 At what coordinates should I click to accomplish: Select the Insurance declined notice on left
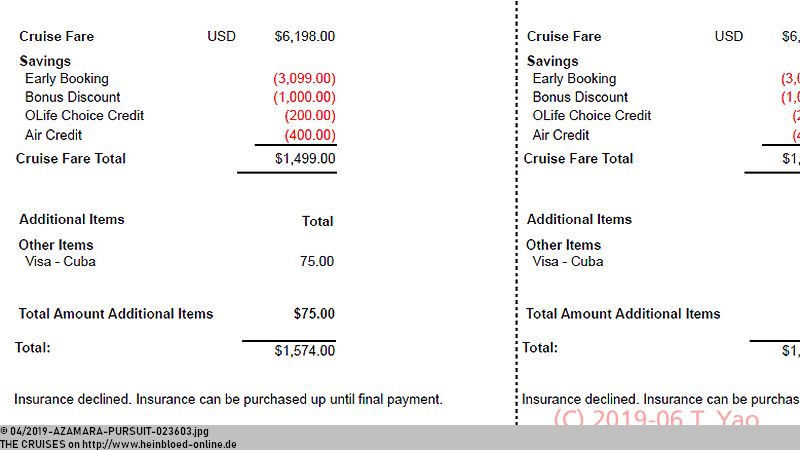(x=228, y=399)
